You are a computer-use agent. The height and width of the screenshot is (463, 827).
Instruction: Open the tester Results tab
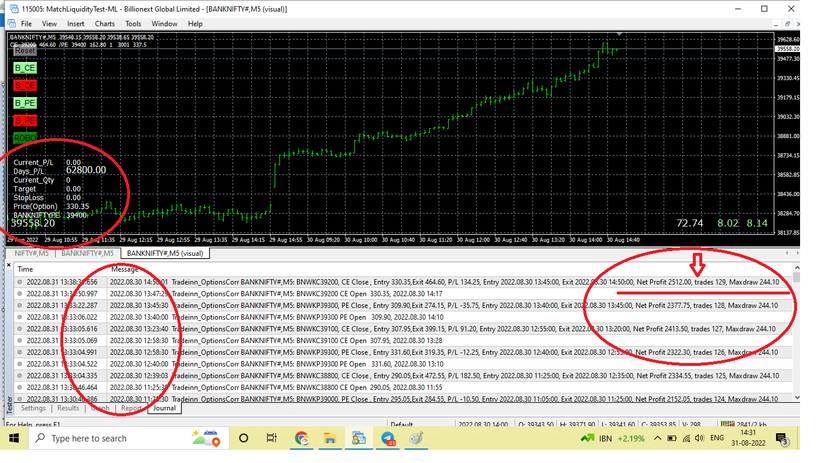[68, 408]
